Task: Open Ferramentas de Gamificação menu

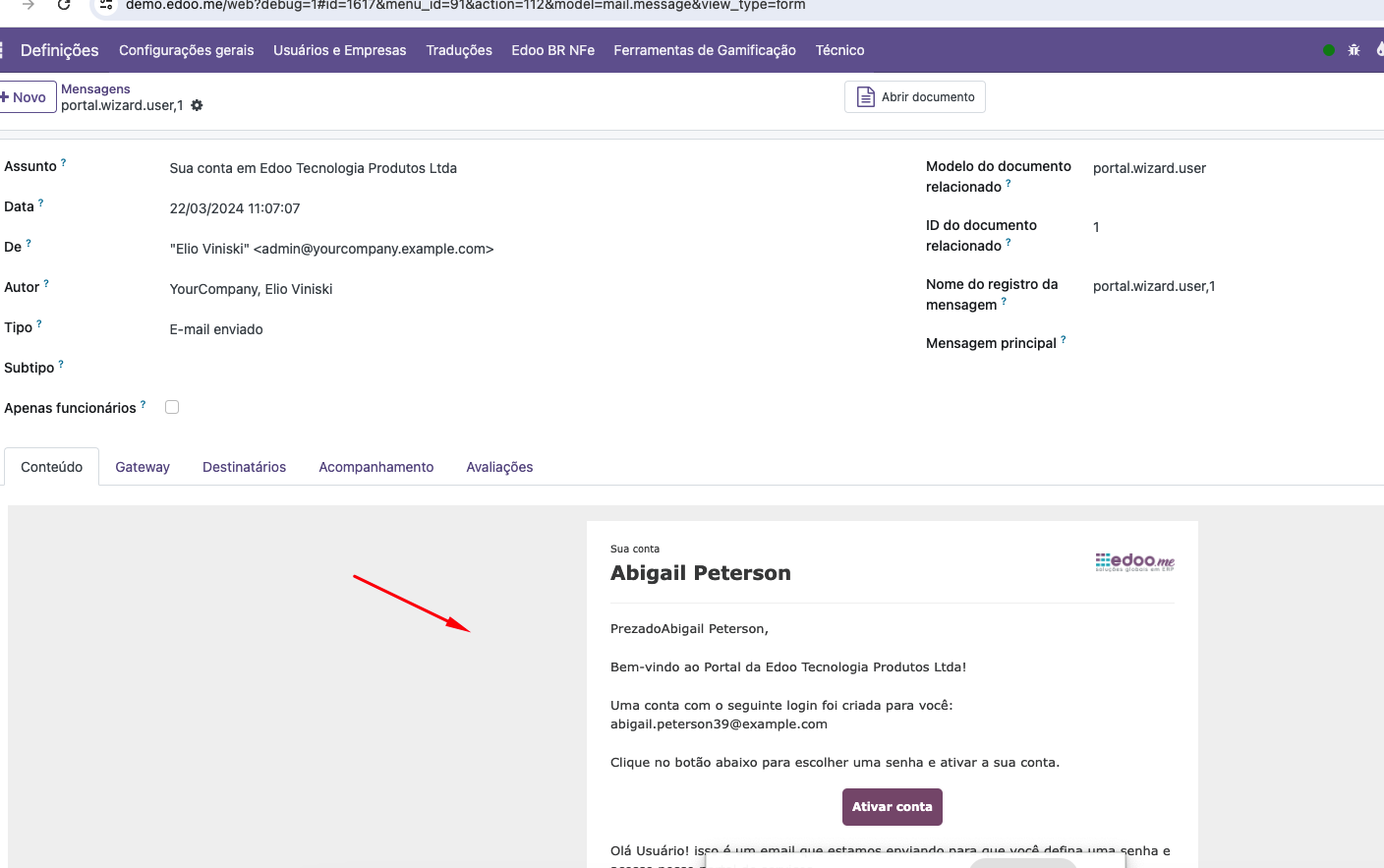Action: point(705,50)
